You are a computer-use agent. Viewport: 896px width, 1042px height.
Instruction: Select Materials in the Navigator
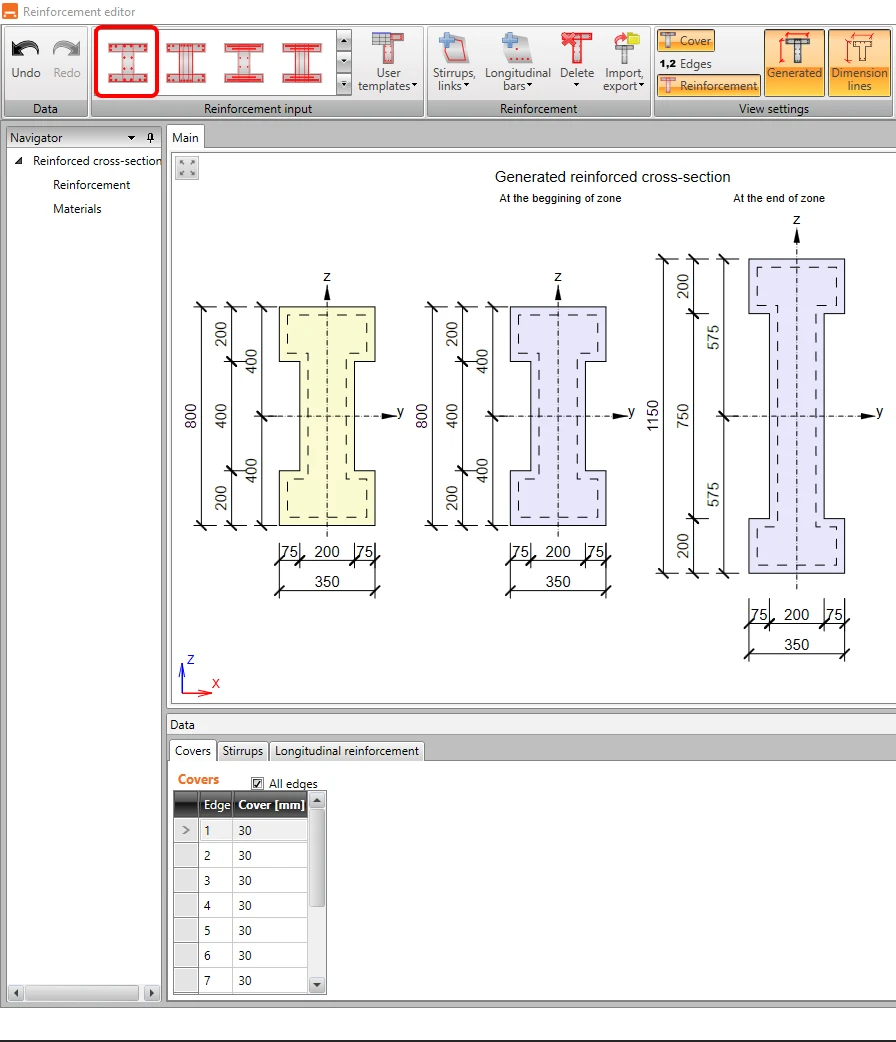pyautogui.click(x=77, y=209)
